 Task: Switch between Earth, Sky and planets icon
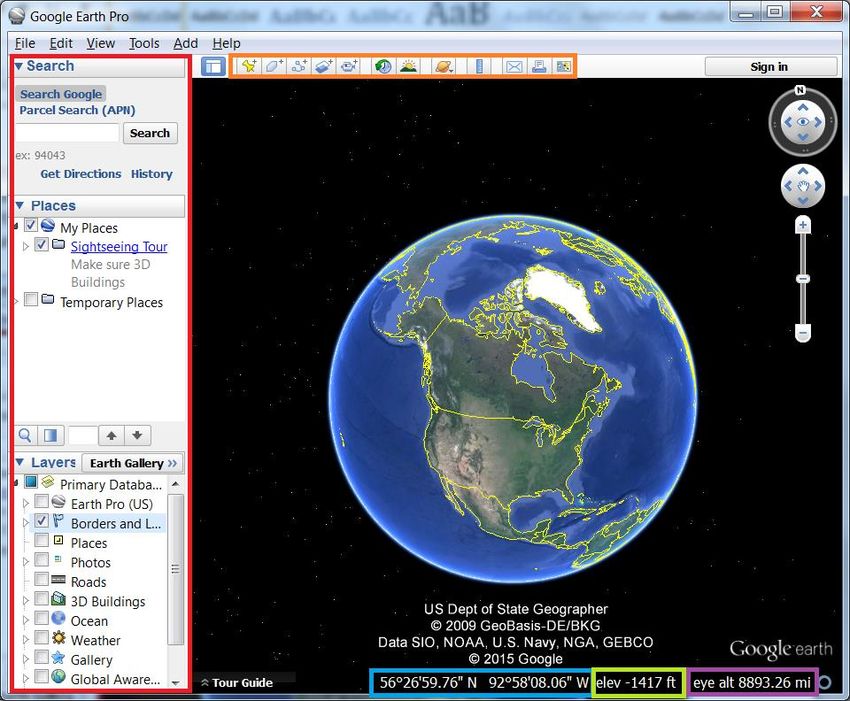click(x=443, y=66)
